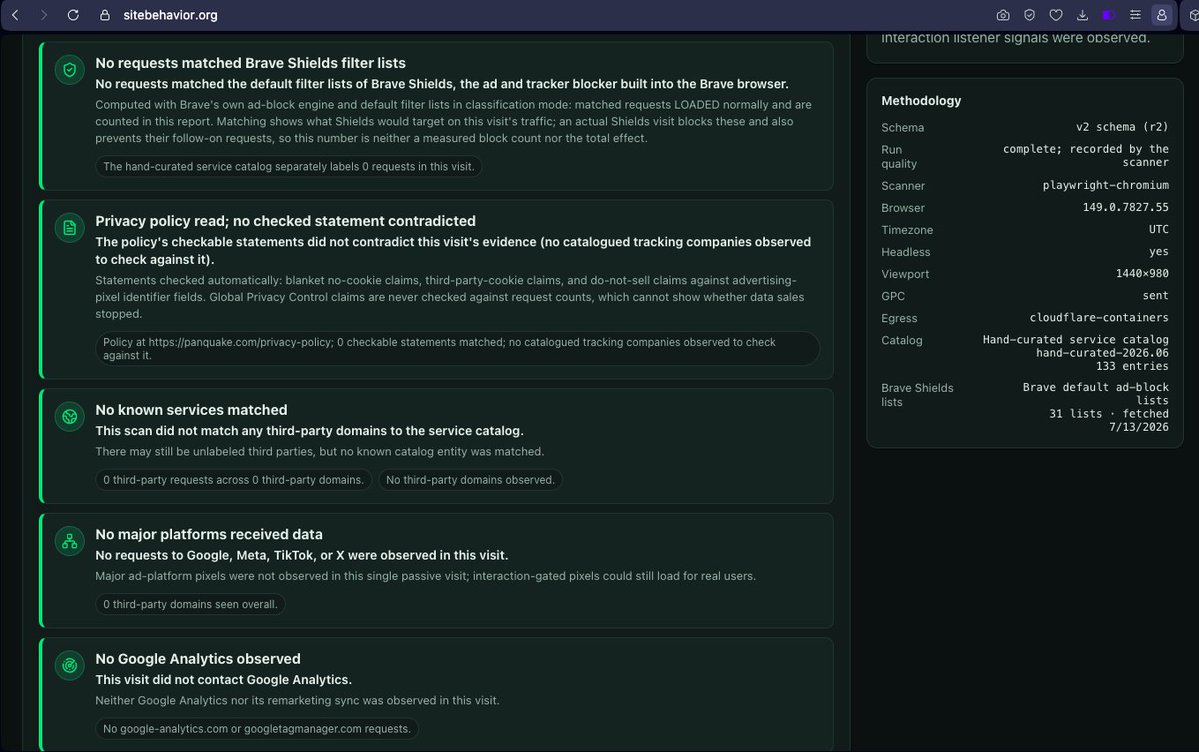
Task: Click the purple extension icon in toolbar
Action: point(1108,15)
